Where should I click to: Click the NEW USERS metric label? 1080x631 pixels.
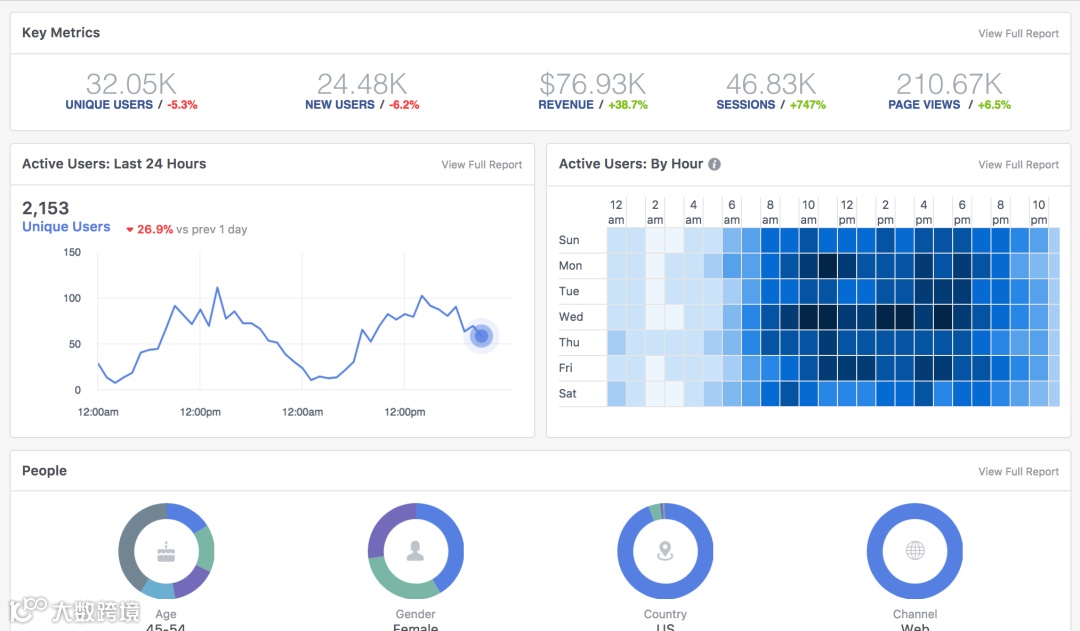click(340, 105)
